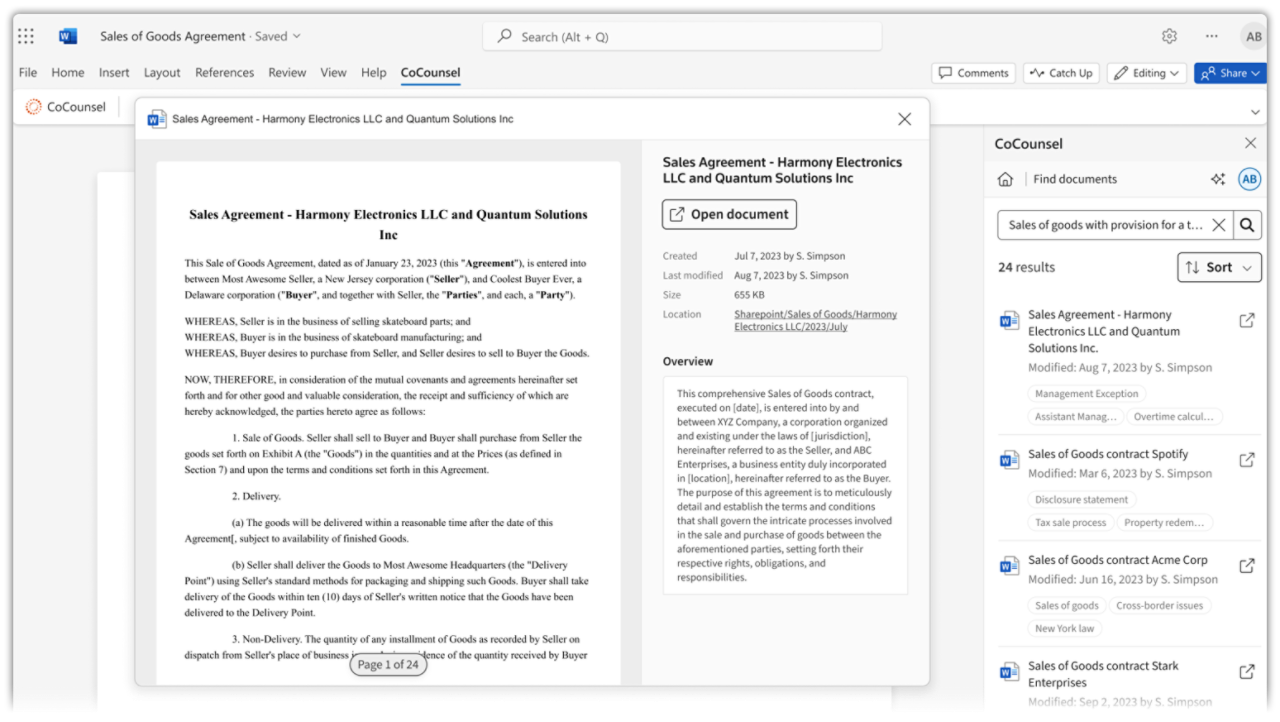Click the AB avatar in CoCounsel panel
This screenshot has width=1280, height=722.
[1249, 179]
